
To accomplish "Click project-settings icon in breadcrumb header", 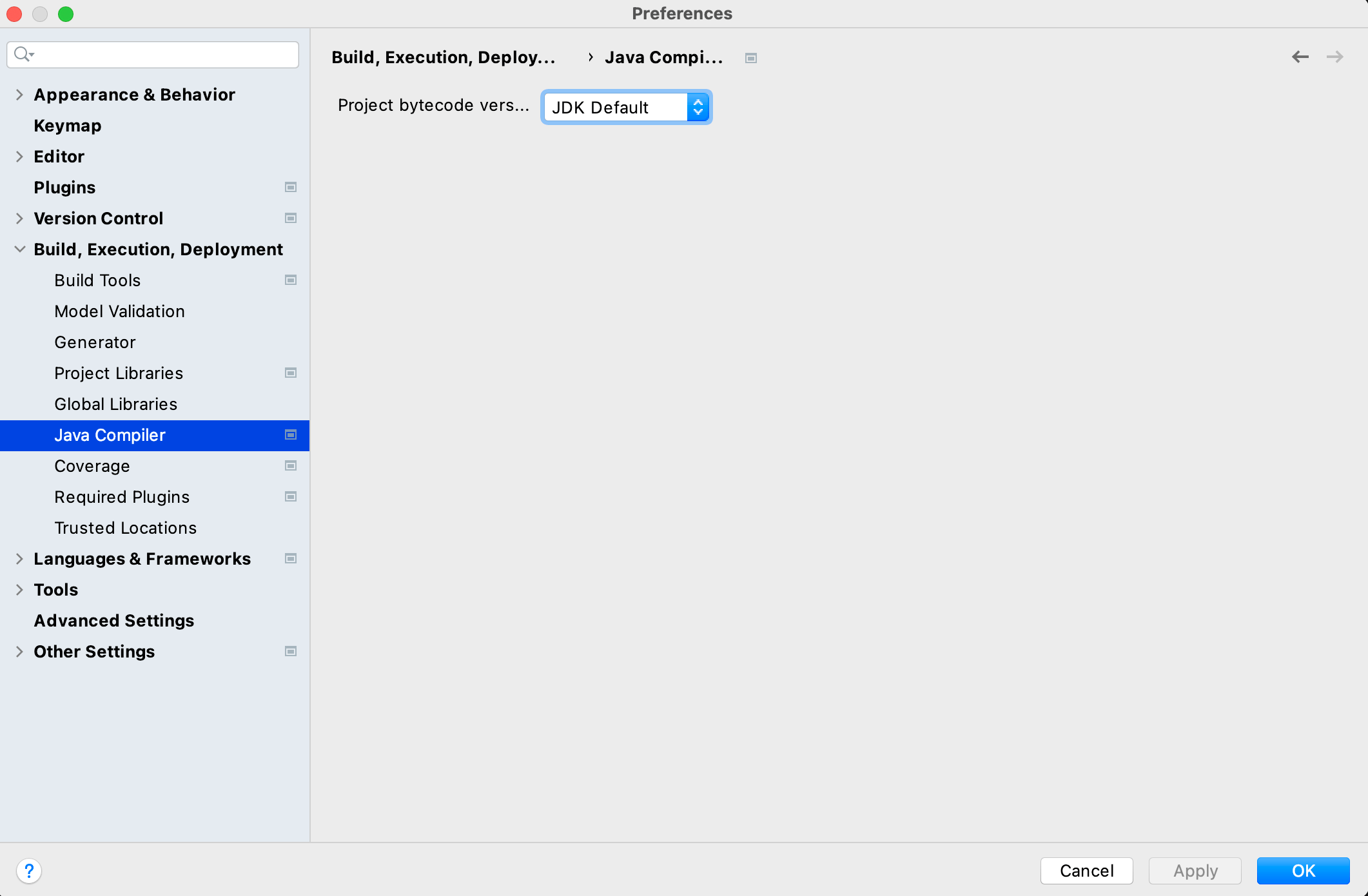I will [750, 58].
